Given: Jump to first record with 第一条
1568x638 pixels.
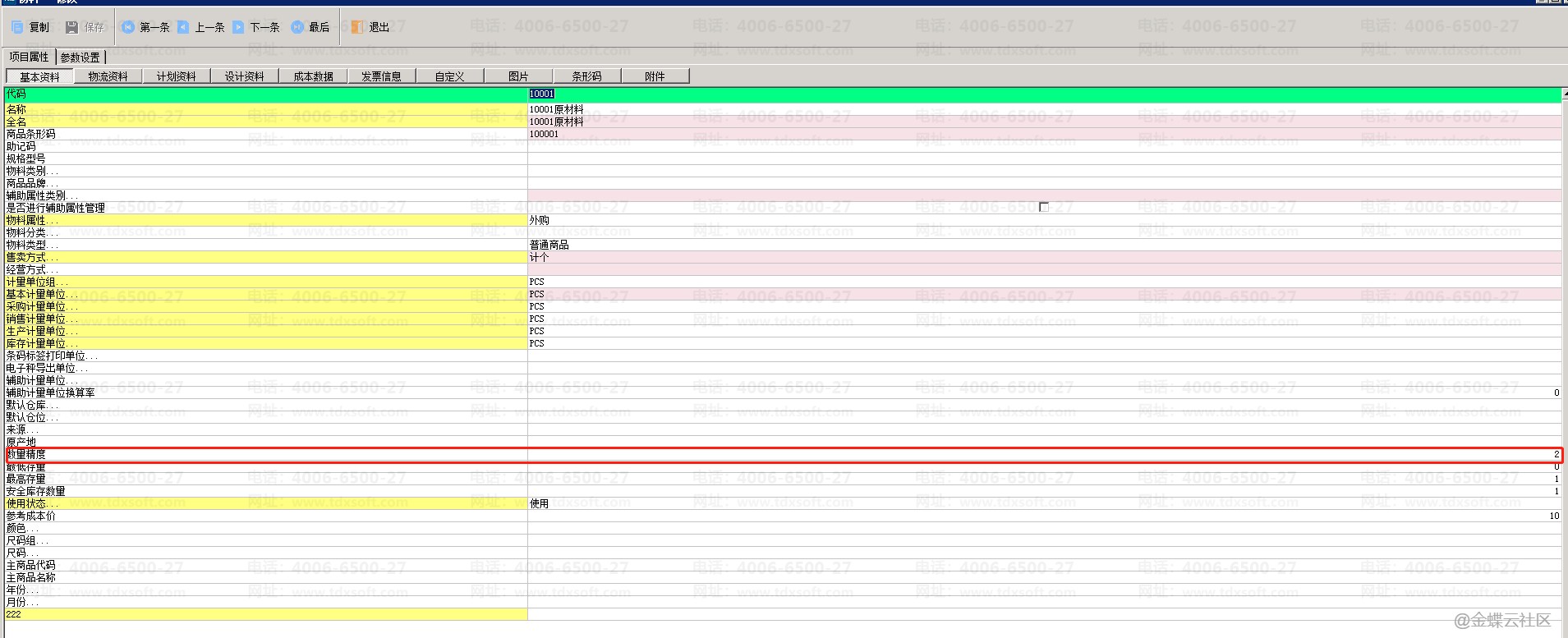Looking at the screenshot, I should (x=145, y=27).
